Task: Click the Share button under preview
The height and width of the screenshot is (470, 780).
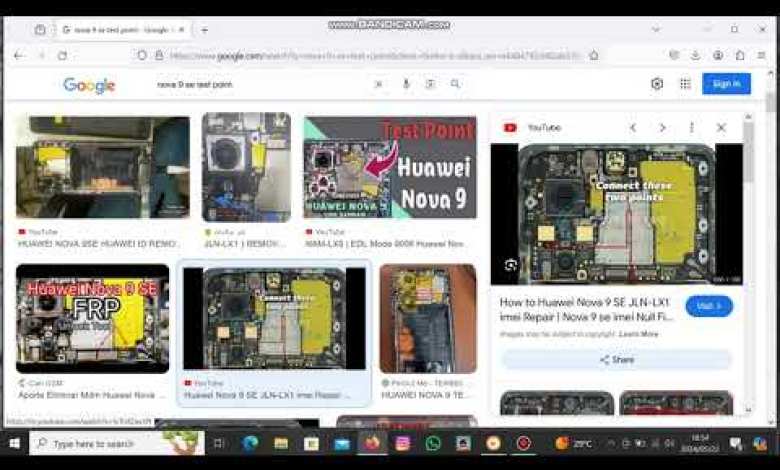Action: coord(616,360)
